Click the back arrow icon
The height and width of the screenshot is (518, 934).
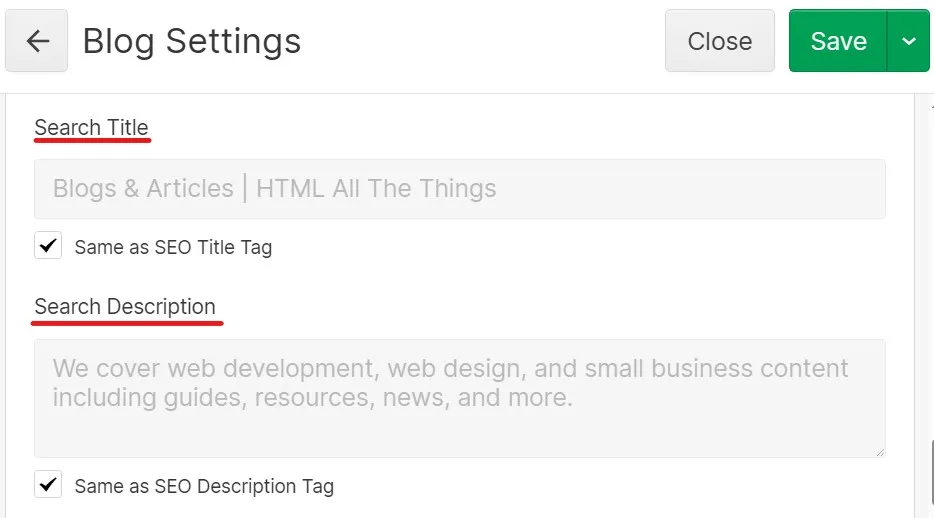pyautogui.click(x=37, y=41)
